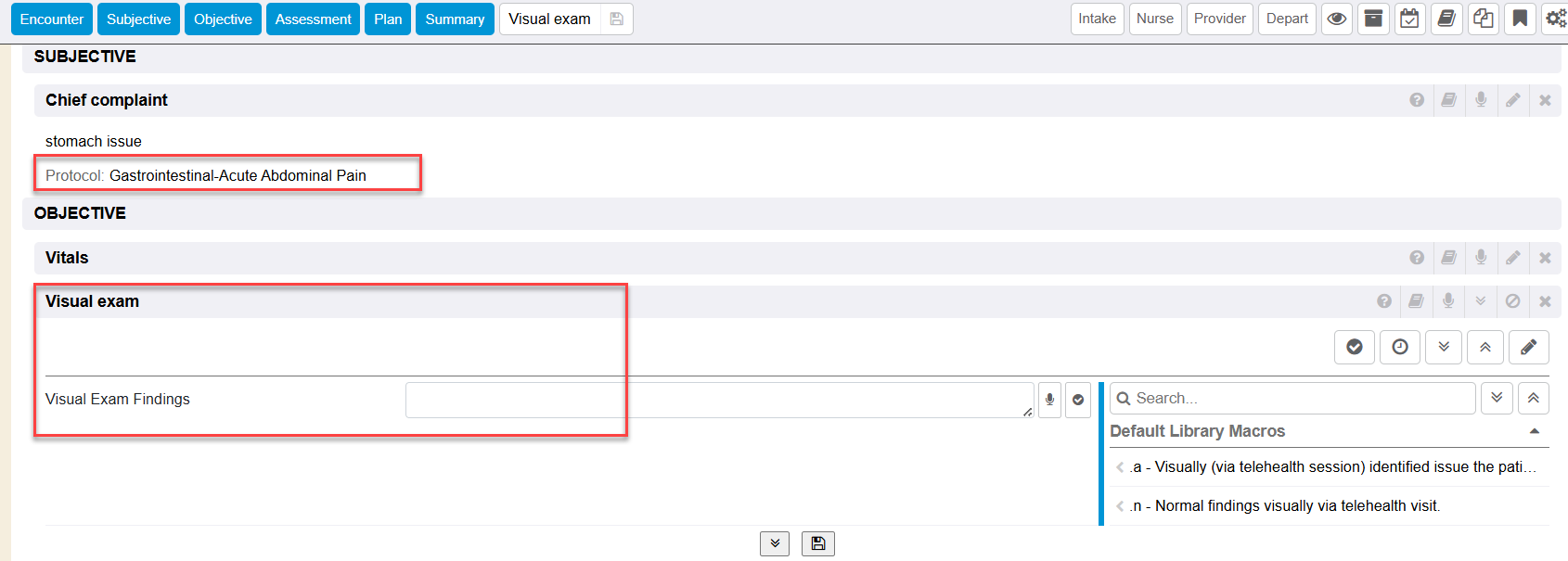Collapse the Default Library Macros section
This screenshot has height=561, width=1568.
tap(1535, 431)
